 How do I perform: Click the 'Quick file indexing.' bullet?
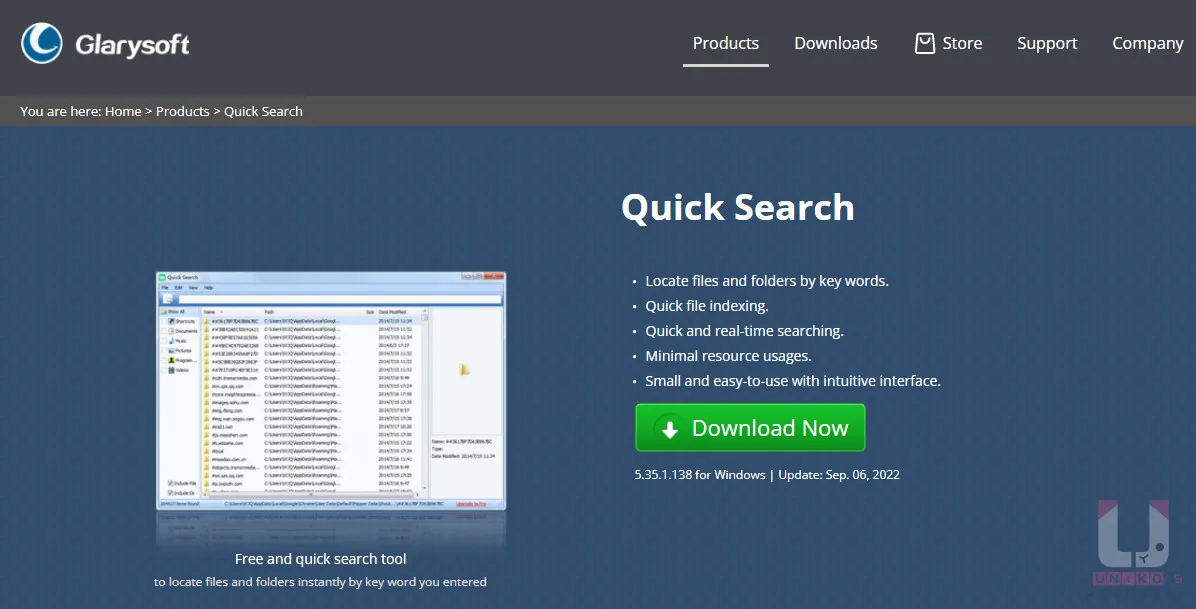[706, 306]
